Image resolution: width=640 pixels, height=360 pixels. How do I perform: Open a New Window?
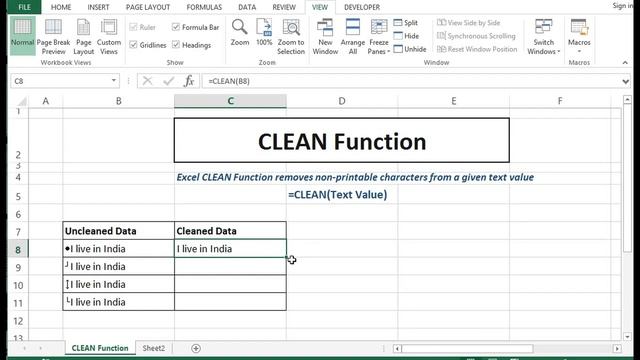coord(325,36)
